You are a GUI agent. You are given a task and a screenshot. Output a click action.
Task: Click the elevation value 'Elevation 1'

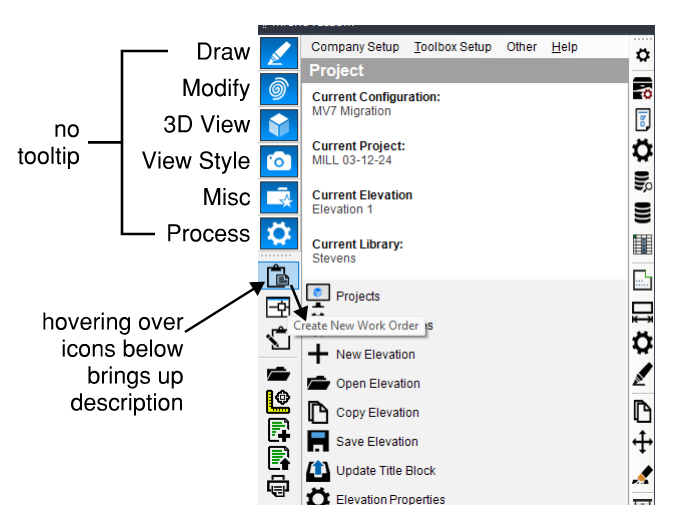[x=342, y=210]
